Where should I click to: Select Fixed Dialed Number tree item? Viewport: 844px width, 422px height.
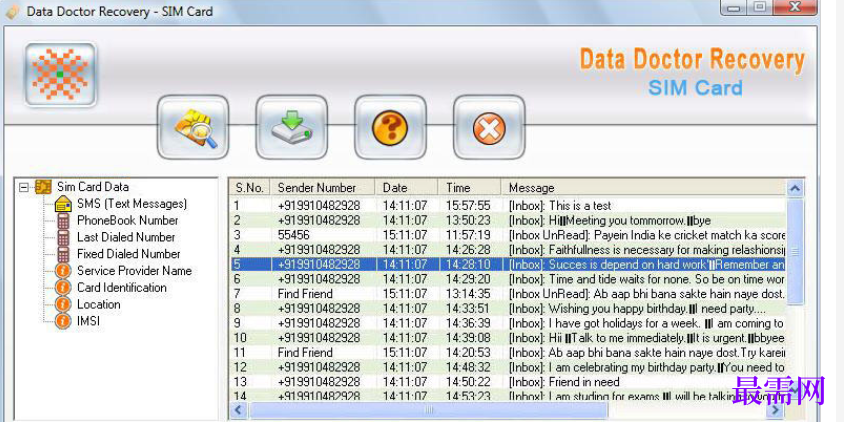(x=129, y=254)
